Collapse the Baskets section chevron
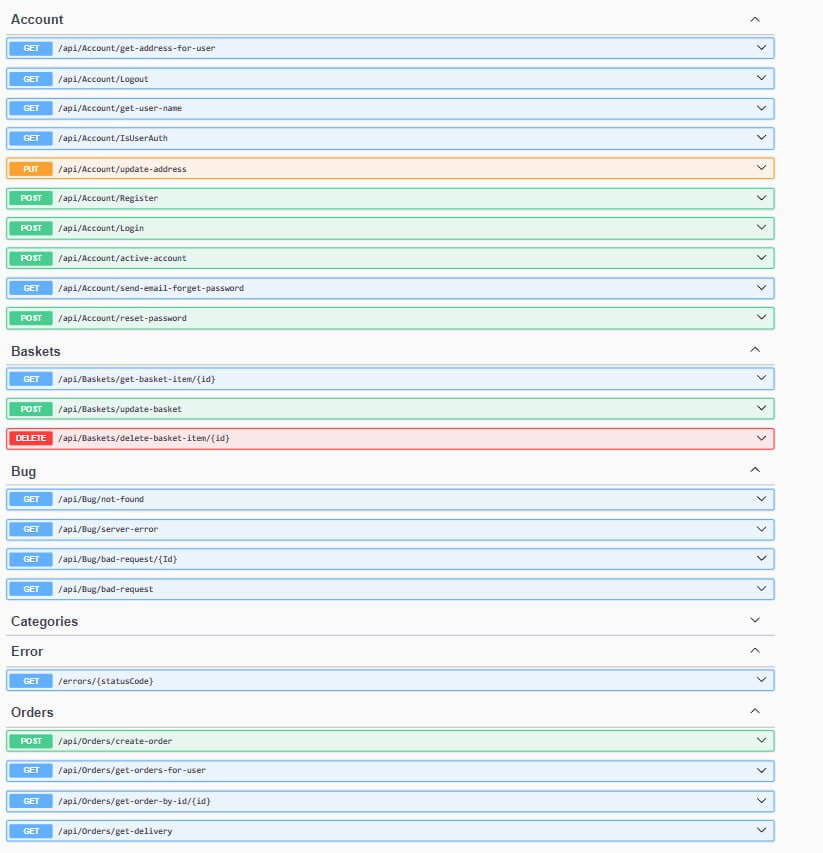The width and height of the screenshot is (823, 853). pos(755,350)
